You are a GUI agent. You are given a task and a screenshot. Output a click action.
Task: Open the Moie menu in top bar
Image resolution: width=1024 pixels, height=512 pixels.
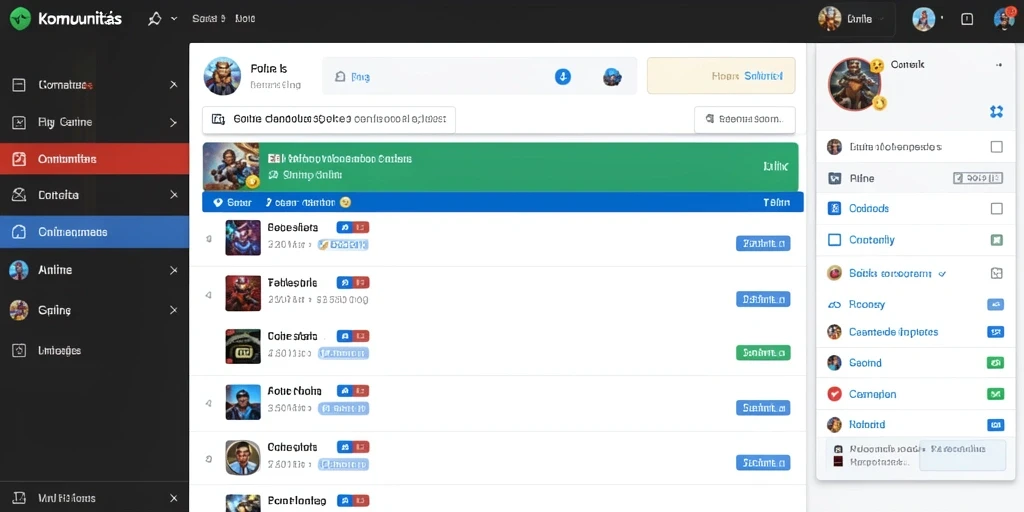245,19
